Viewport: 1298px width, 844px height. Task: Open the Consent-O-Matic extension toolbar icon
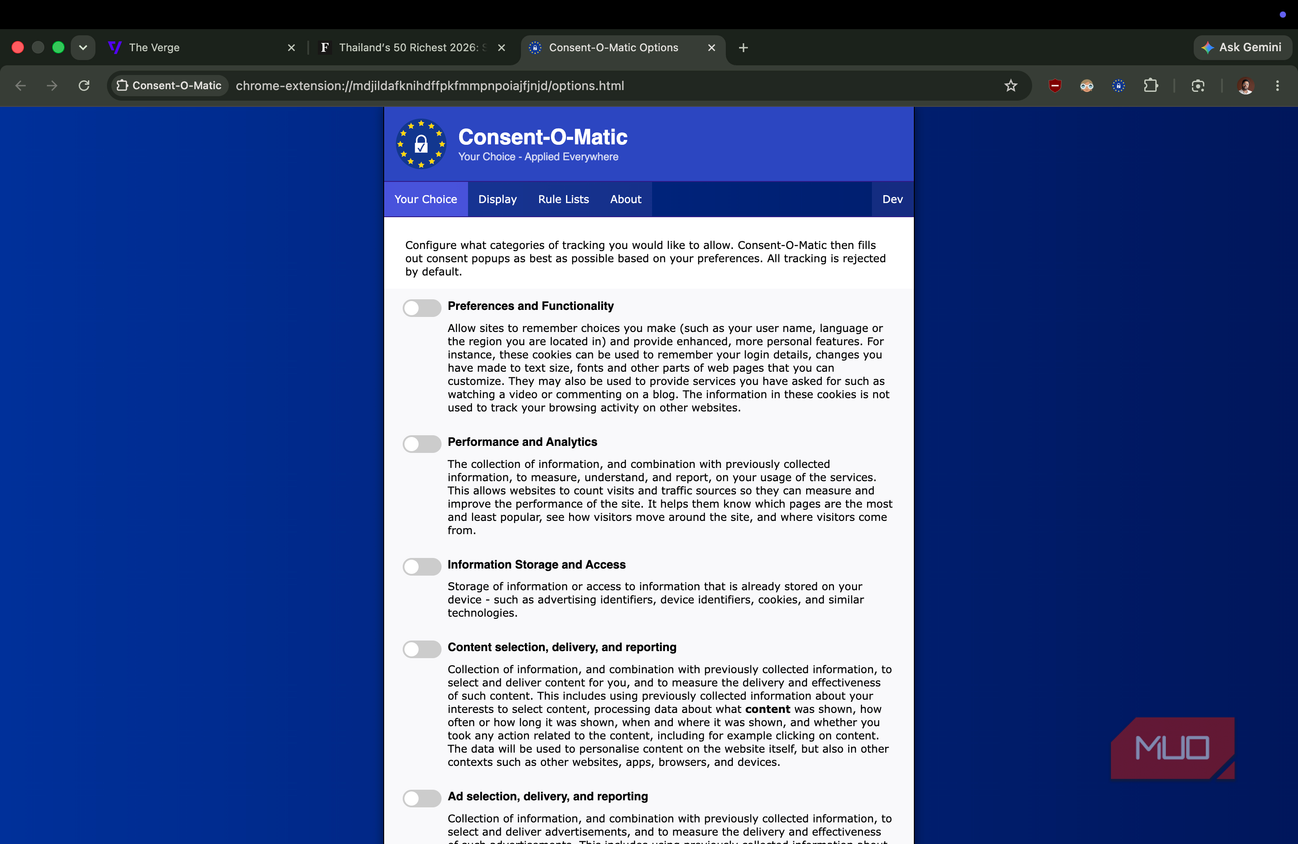point(1119,86)
